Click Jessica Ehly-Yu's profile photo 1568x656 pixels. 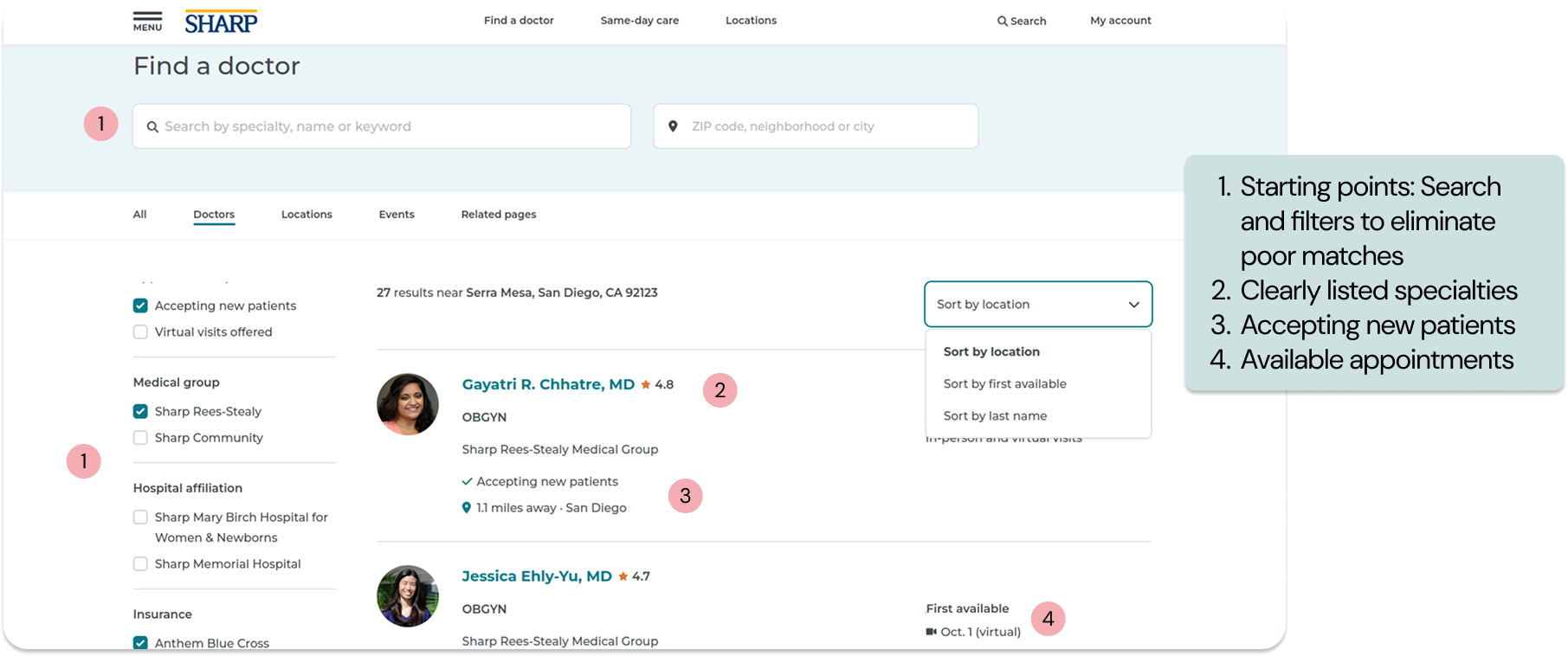[408, 596]
